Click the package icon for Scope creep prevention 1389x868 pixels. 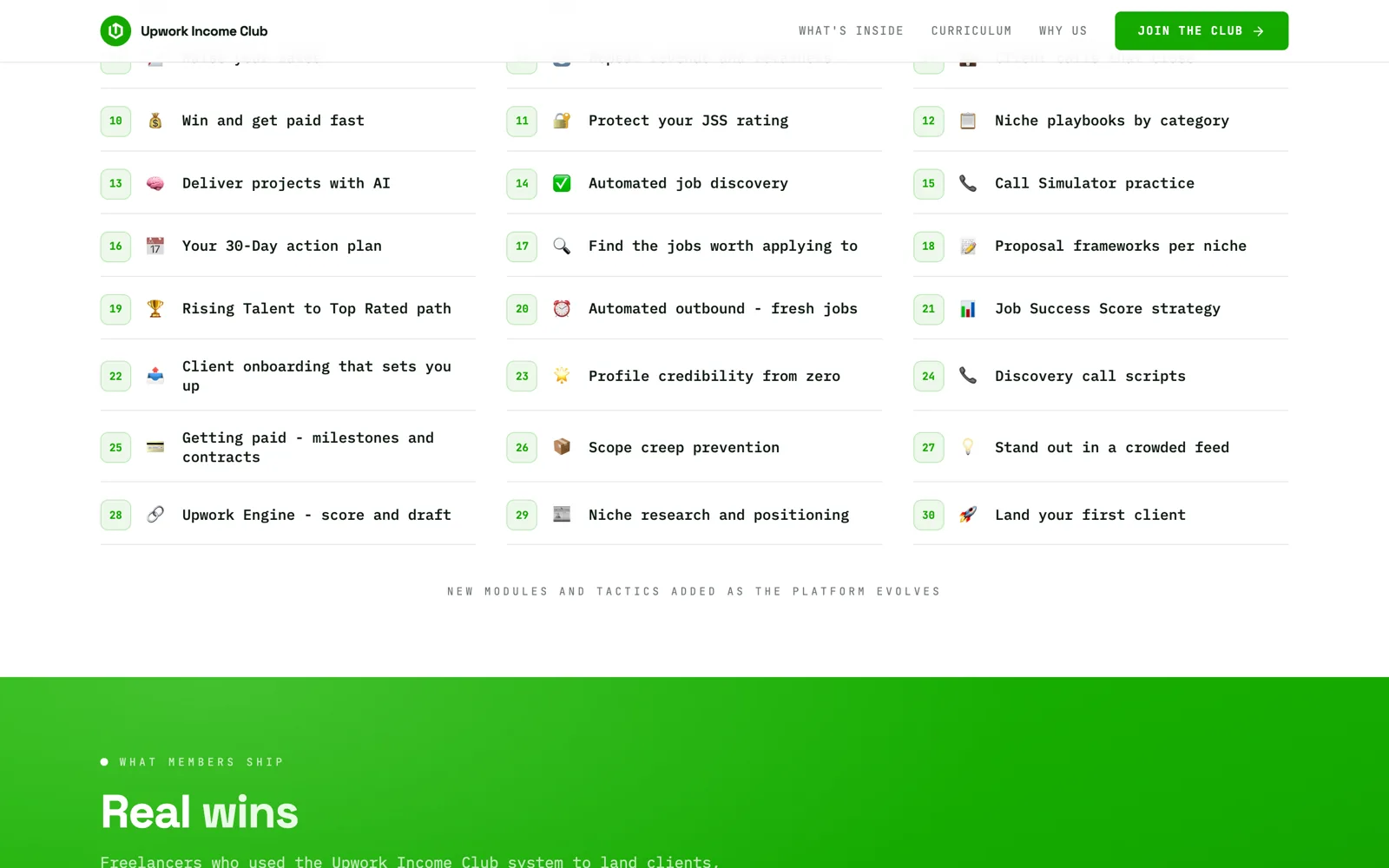click(x=562, y=447)
